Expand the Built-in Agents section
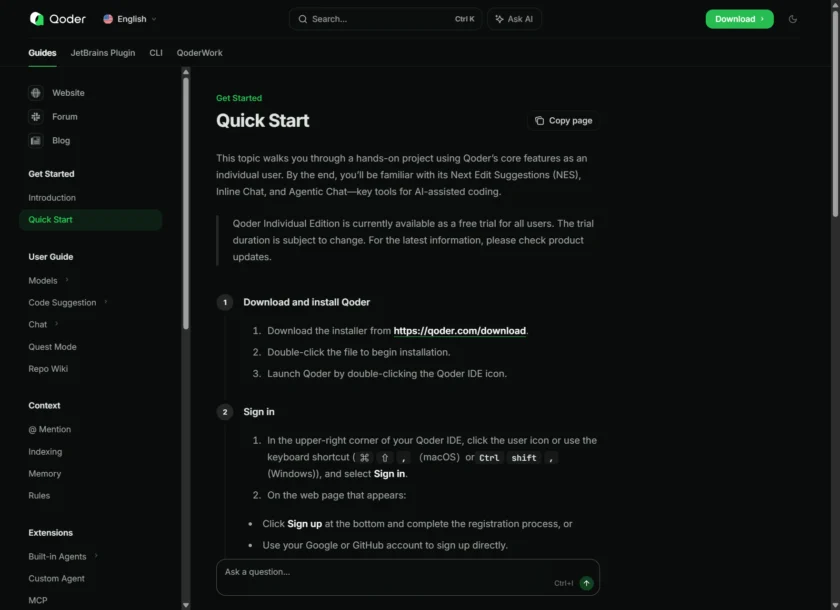 click(96, 556)
